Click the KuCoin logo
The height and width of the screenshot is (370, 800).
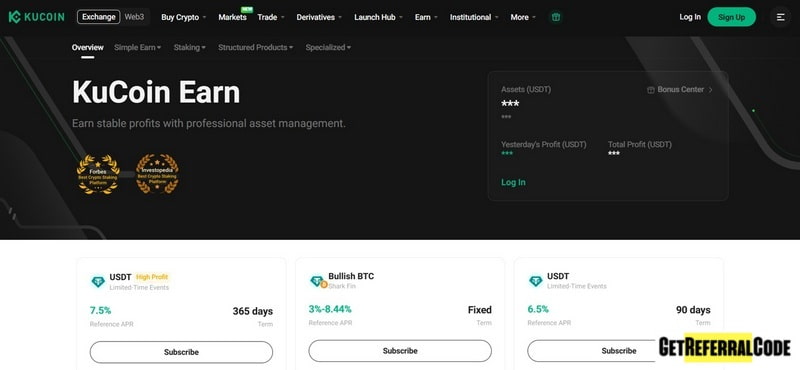[36, 17]
